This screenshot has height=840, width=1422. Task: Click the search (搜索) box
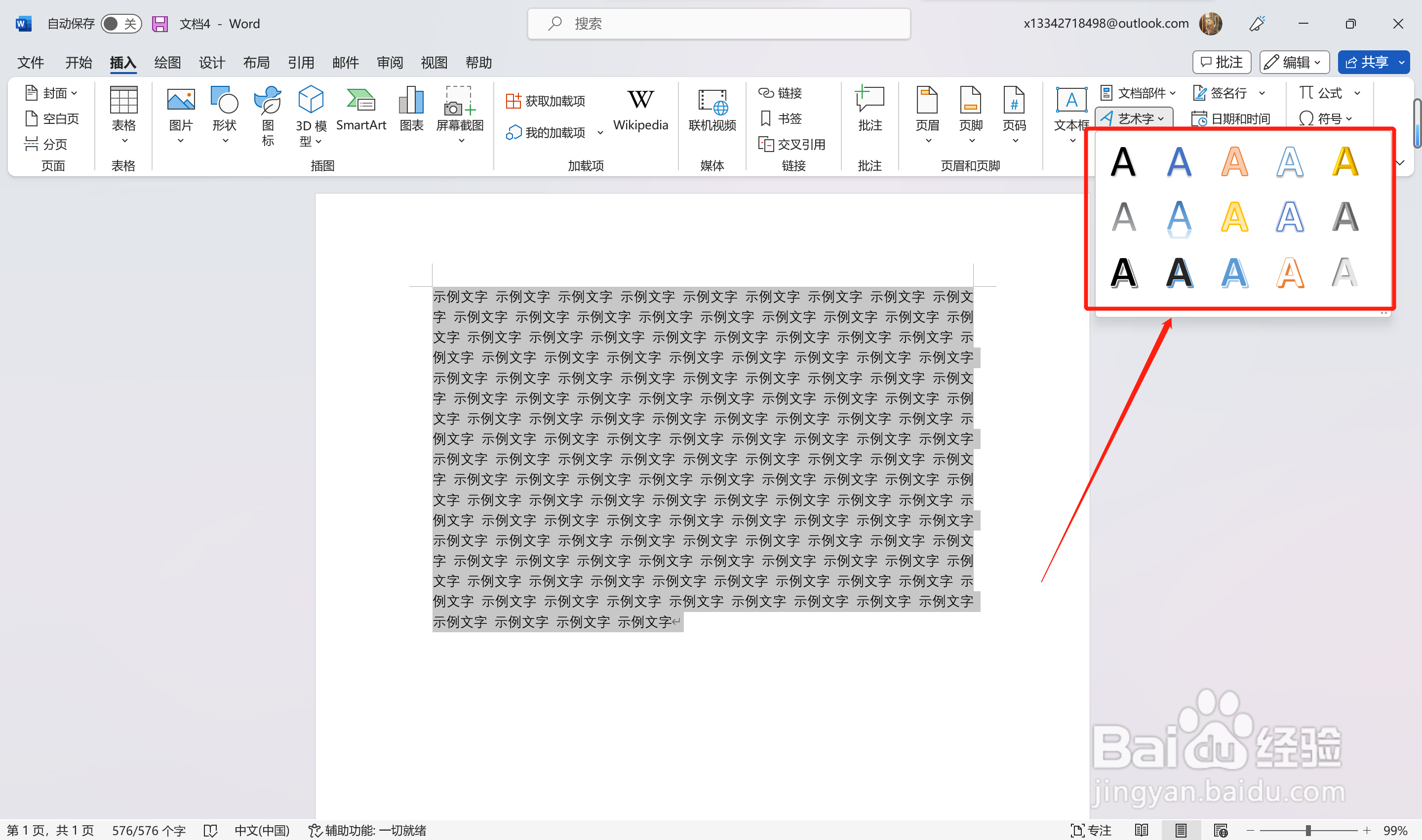(718, 24)
